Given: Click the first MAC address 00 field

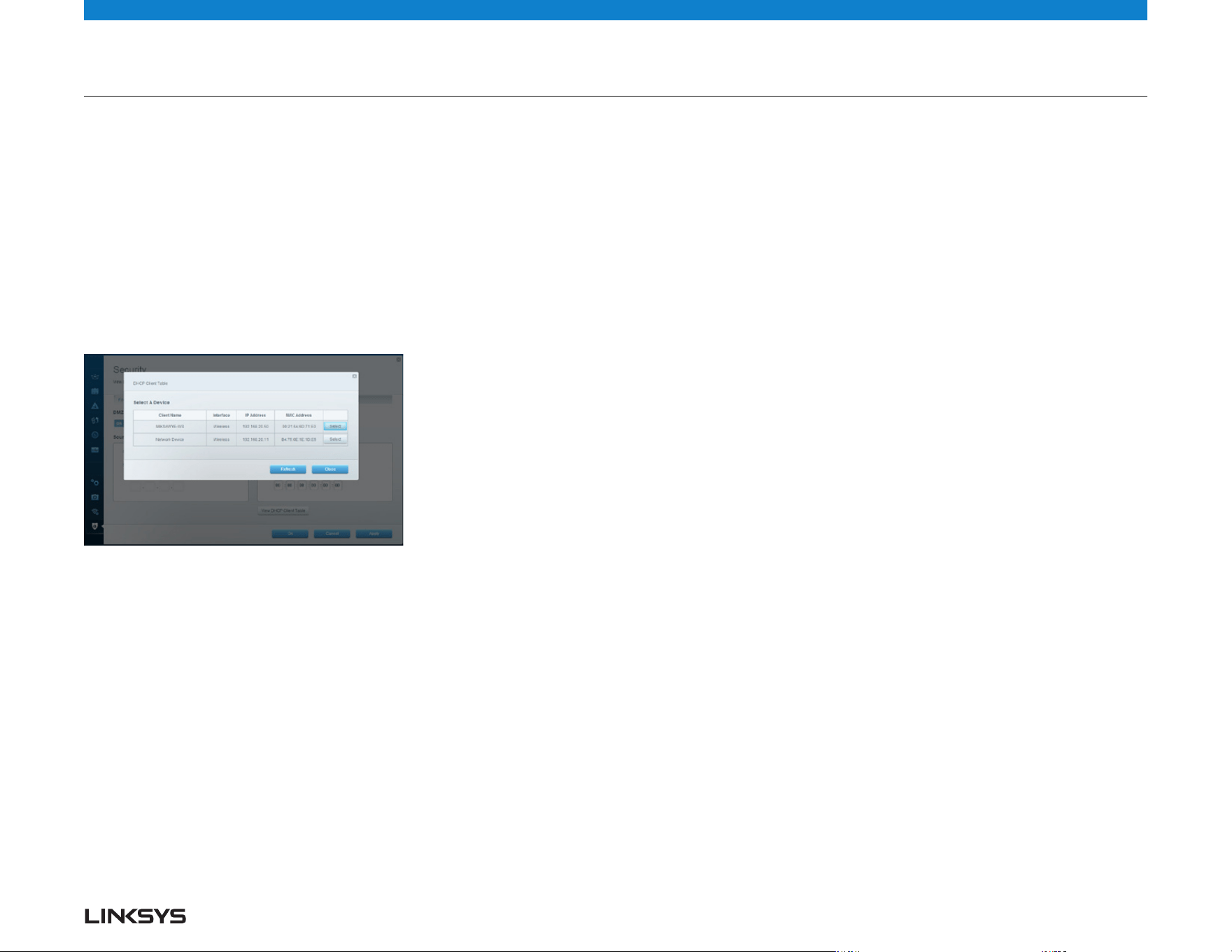Looking at the screenshot, I should [x=278, y=485].
